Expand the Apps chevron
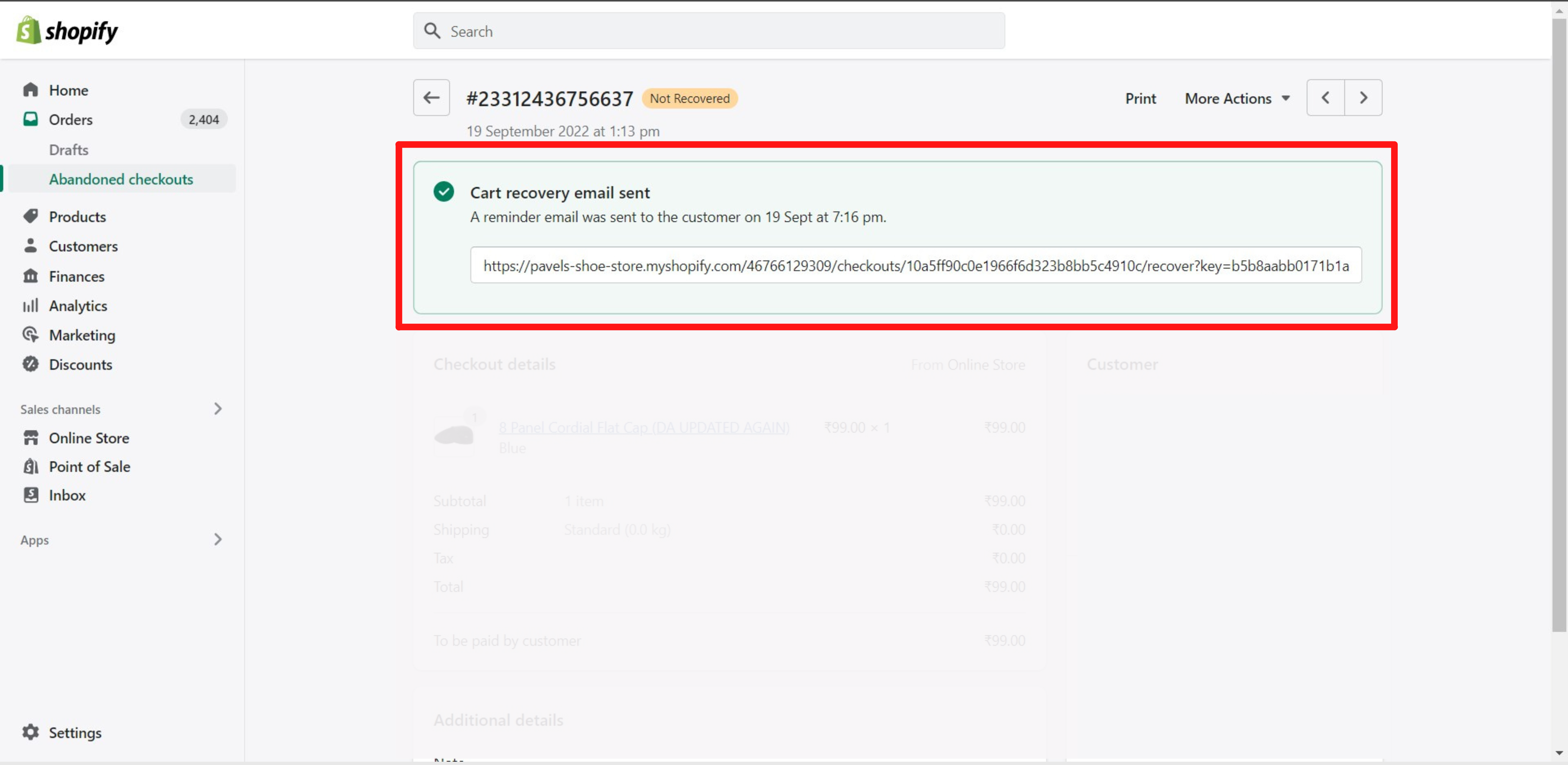Image resolution: width=1568 pixels, height=765 pixels. 217,539
